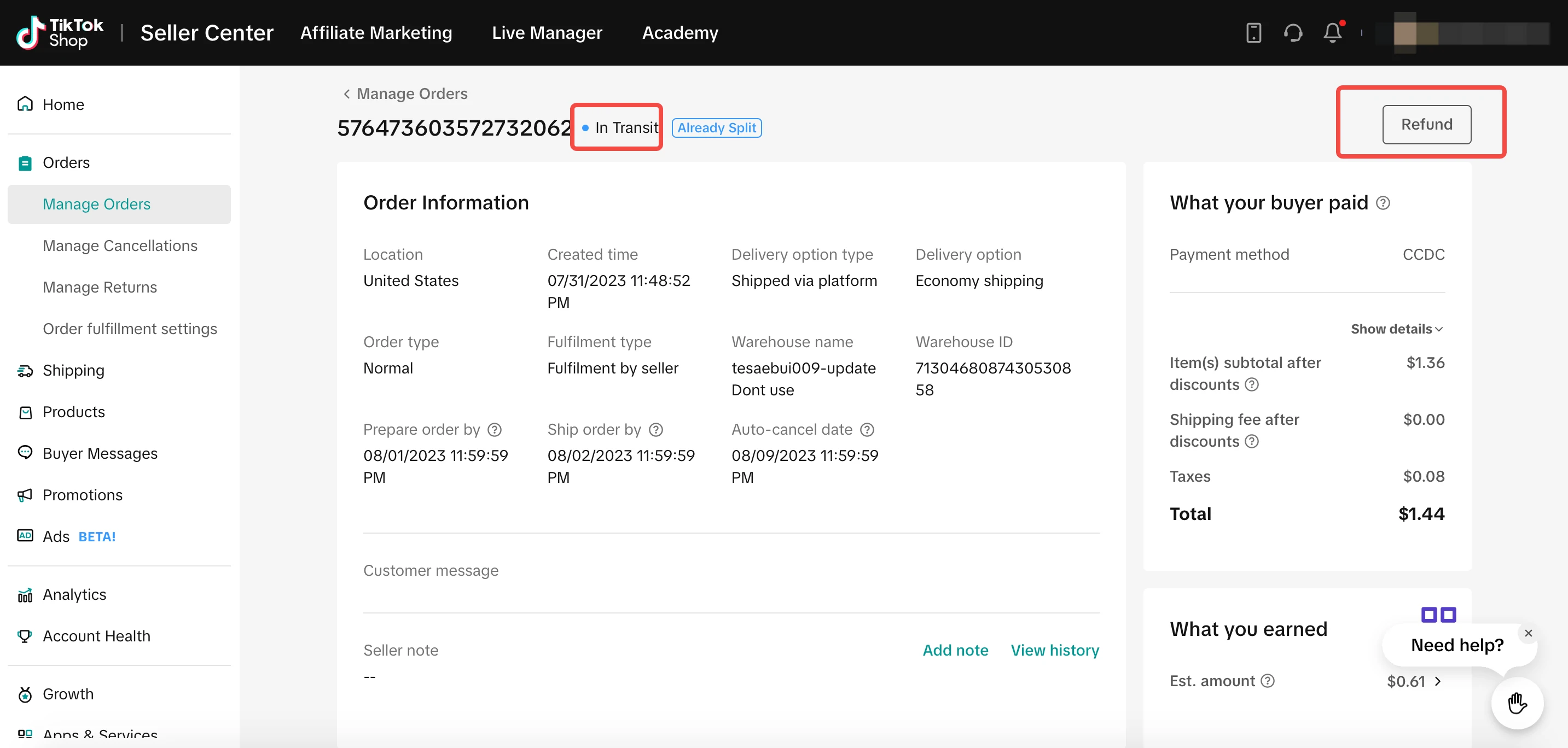Open Affiliate Marketing in top navigation
The image size is (1568, 748).
(x=376, y=33)
